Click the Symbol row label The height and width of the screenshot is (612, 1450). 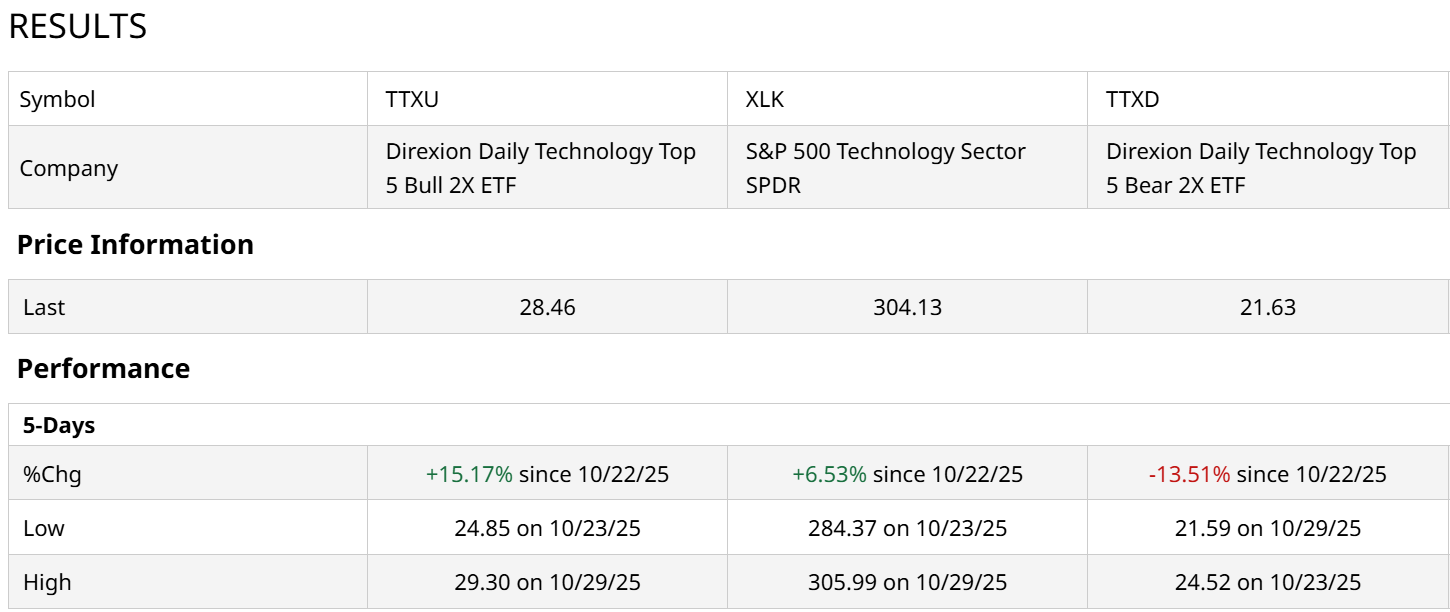(x=58, y=99)
